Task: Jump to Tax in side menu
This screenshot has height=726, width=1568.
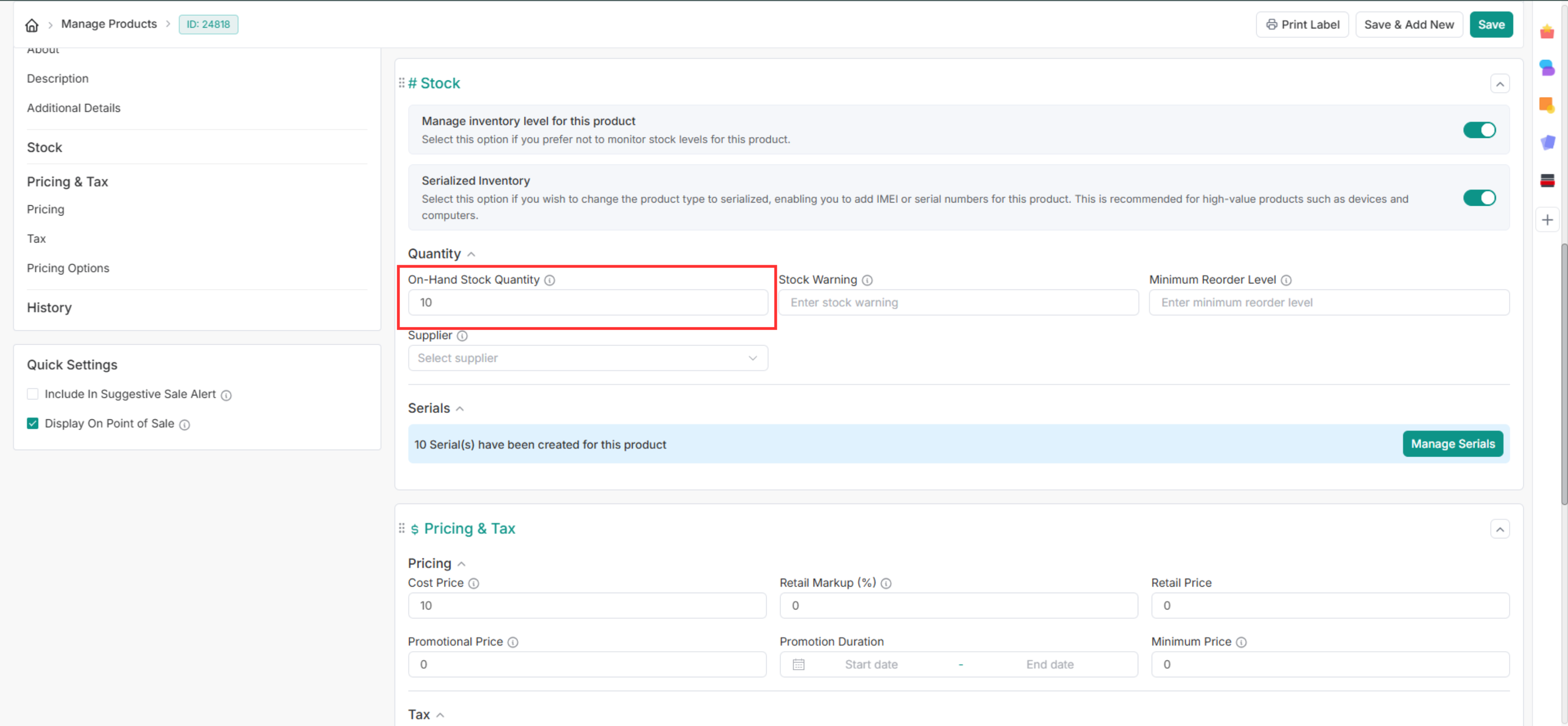Action: pos(37,239)
